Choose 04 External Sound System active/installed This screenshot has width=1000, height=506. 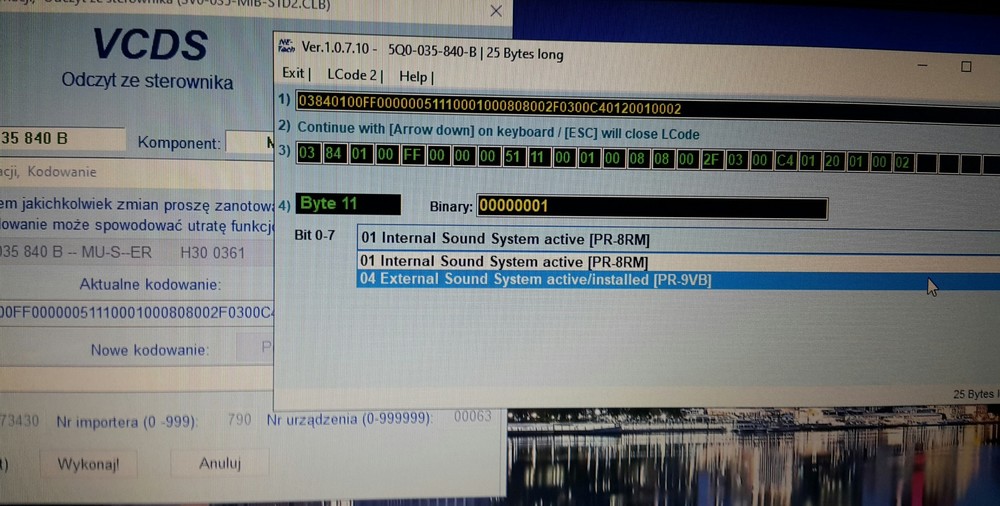pyautogui.click(x=535, y=280)
